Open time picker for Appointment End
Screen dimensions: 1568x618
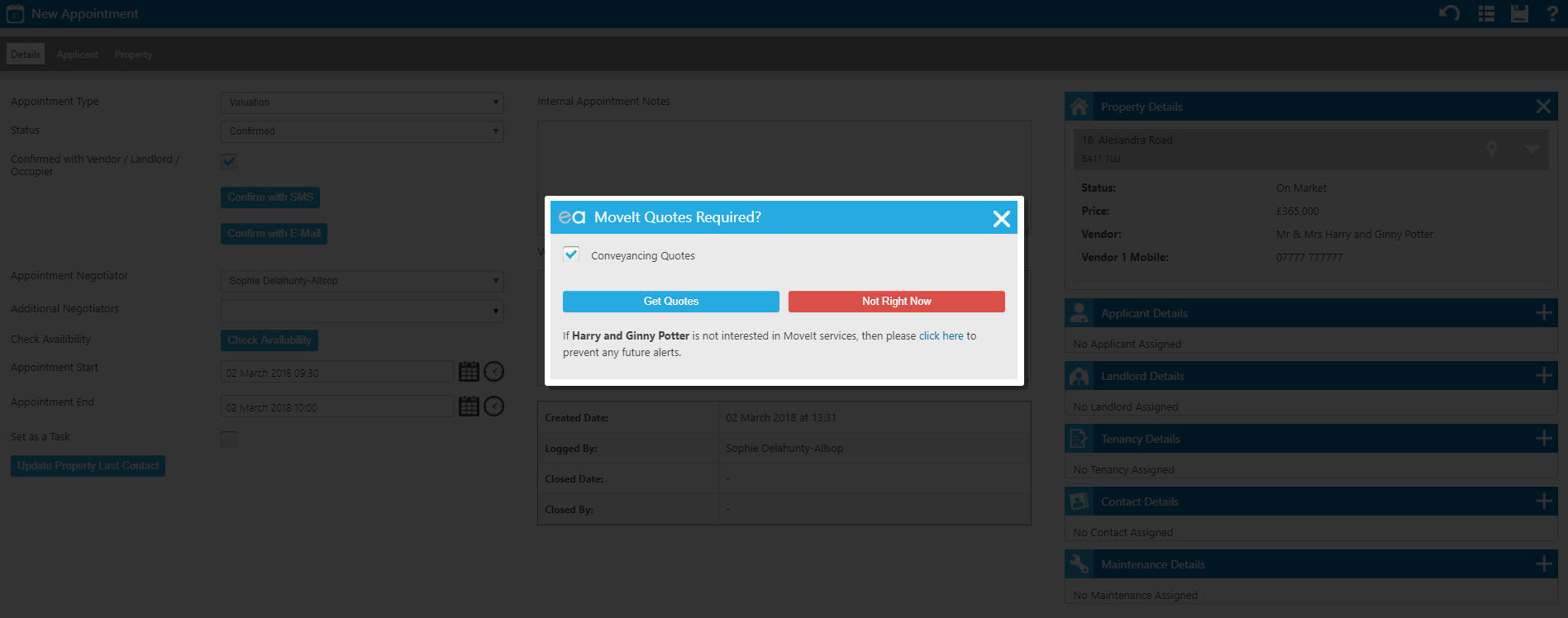click(x=493, y=406)
